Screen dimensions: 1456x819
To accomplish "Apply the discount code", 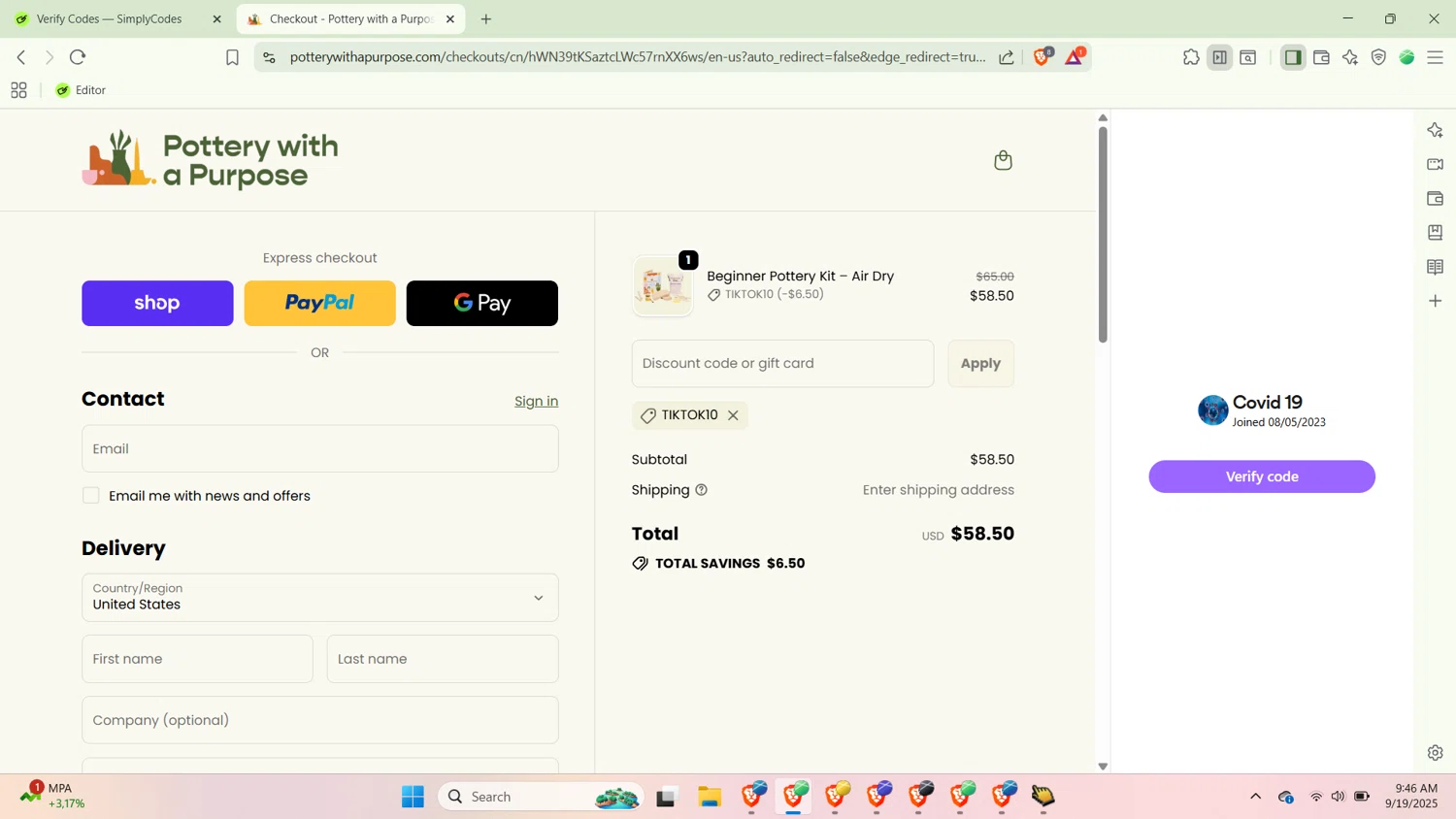I will click(x=980, y=364).
